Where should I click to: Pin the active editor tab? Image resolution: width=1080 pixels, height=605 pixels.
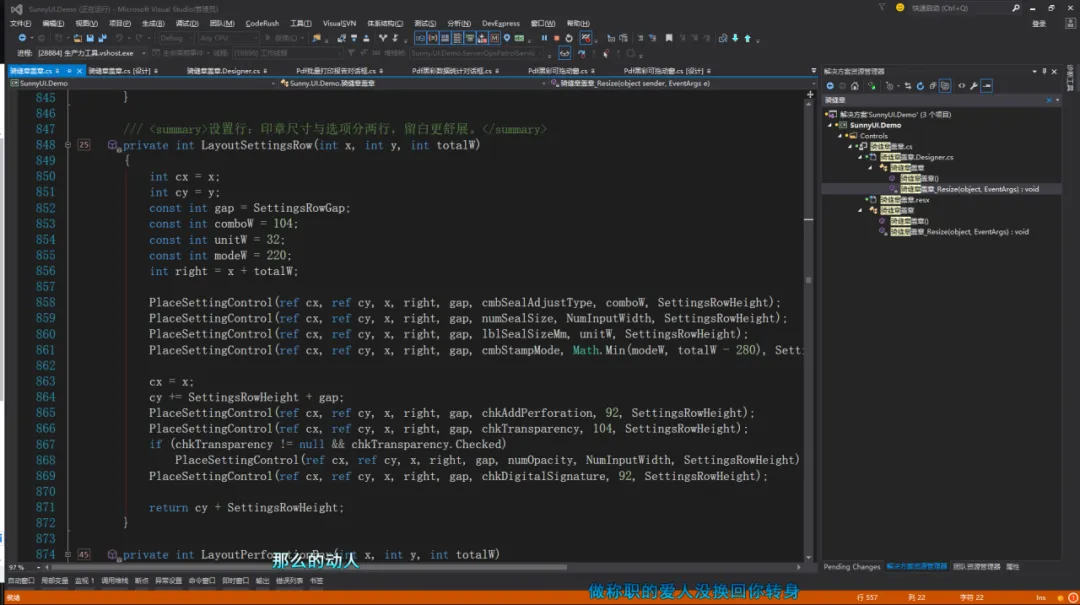[x=69, y=71]
